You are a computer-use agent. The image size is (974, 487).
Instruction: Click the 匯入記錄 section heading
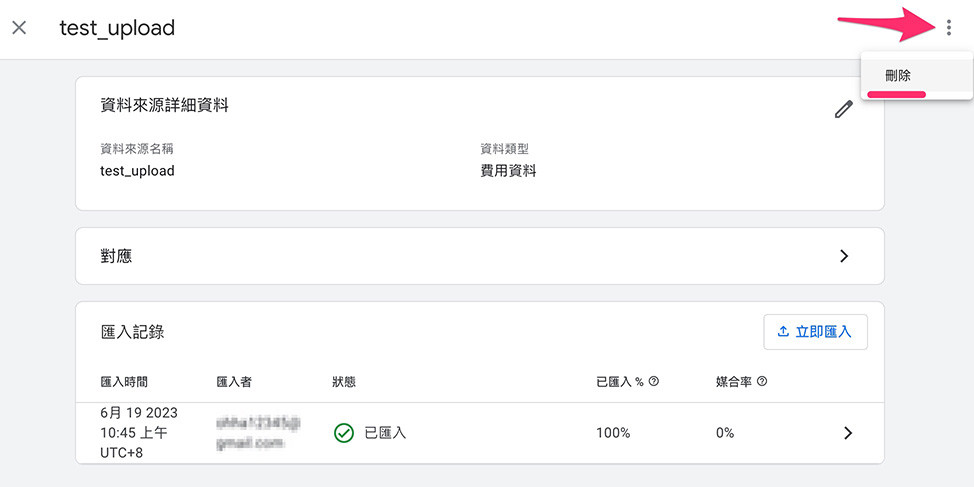(133, 332)
